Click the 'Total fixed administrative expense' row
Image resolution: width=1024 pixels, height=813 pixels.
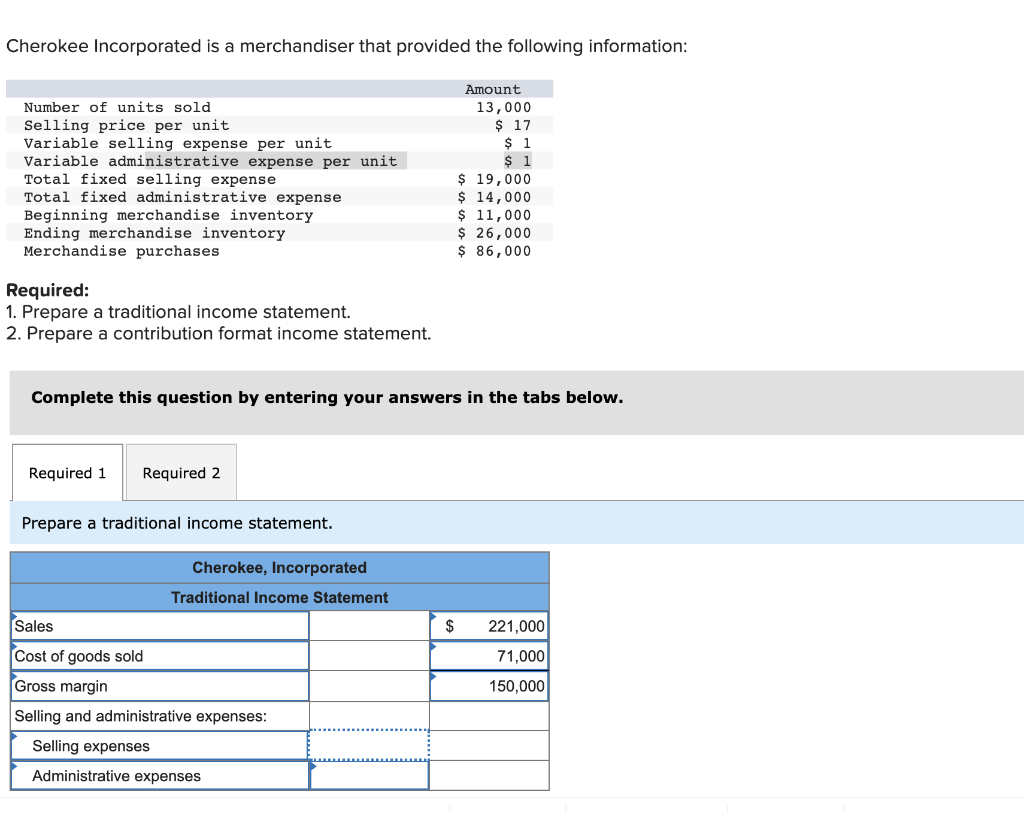pos(280,197)
